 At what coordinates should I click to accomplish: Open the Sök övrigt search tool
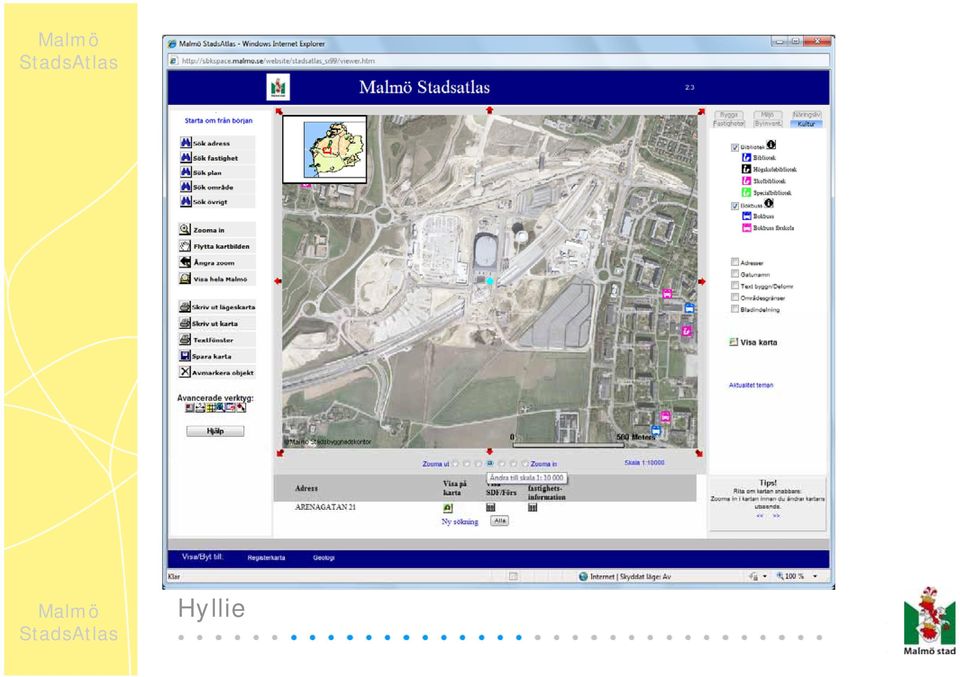click(217, 201)
